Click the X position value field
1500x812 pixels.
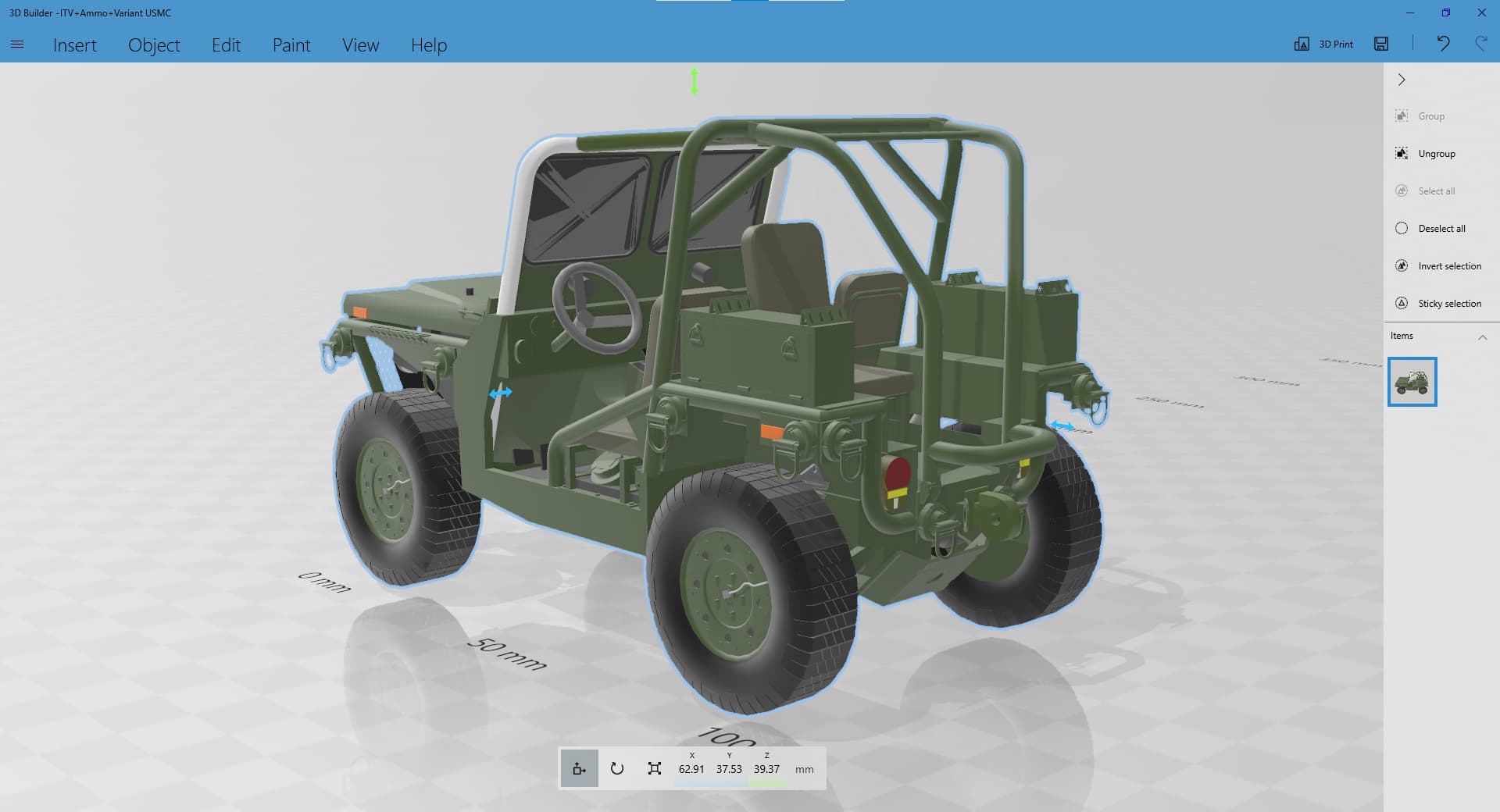coord(691,769)
